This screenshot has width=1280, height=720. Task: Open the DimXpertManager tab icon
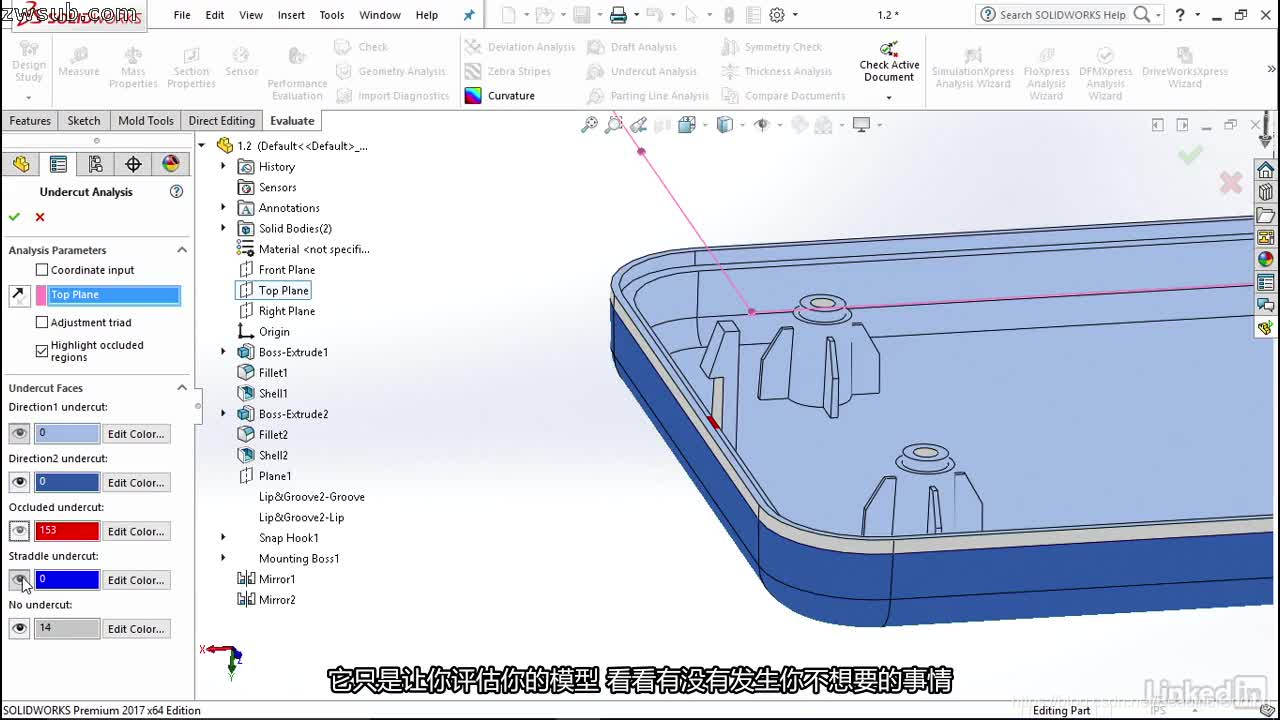133,164
